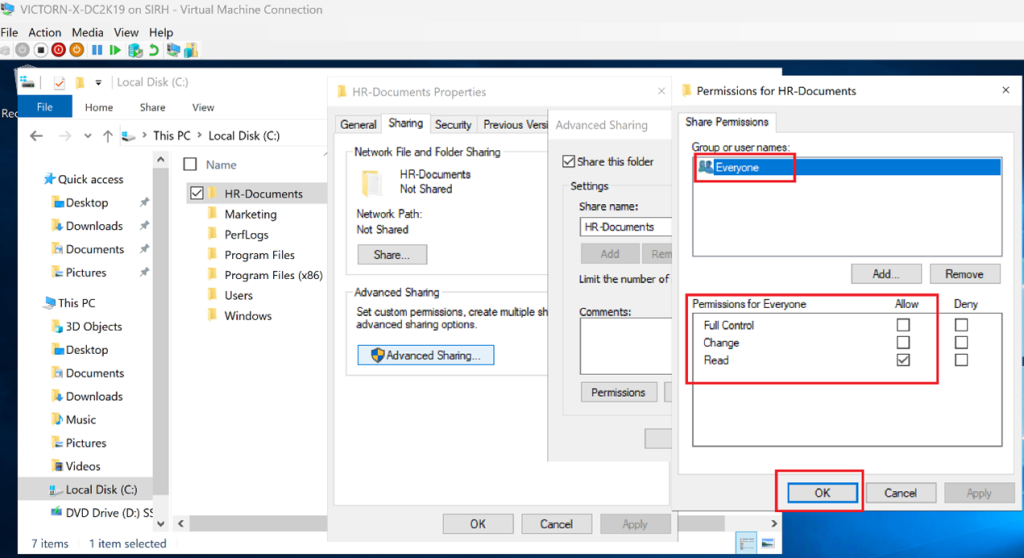This screenshot has width=1024, height=558.
Task: Click the orange Save state toolbar icon
Action: click(x=77, y=49)
